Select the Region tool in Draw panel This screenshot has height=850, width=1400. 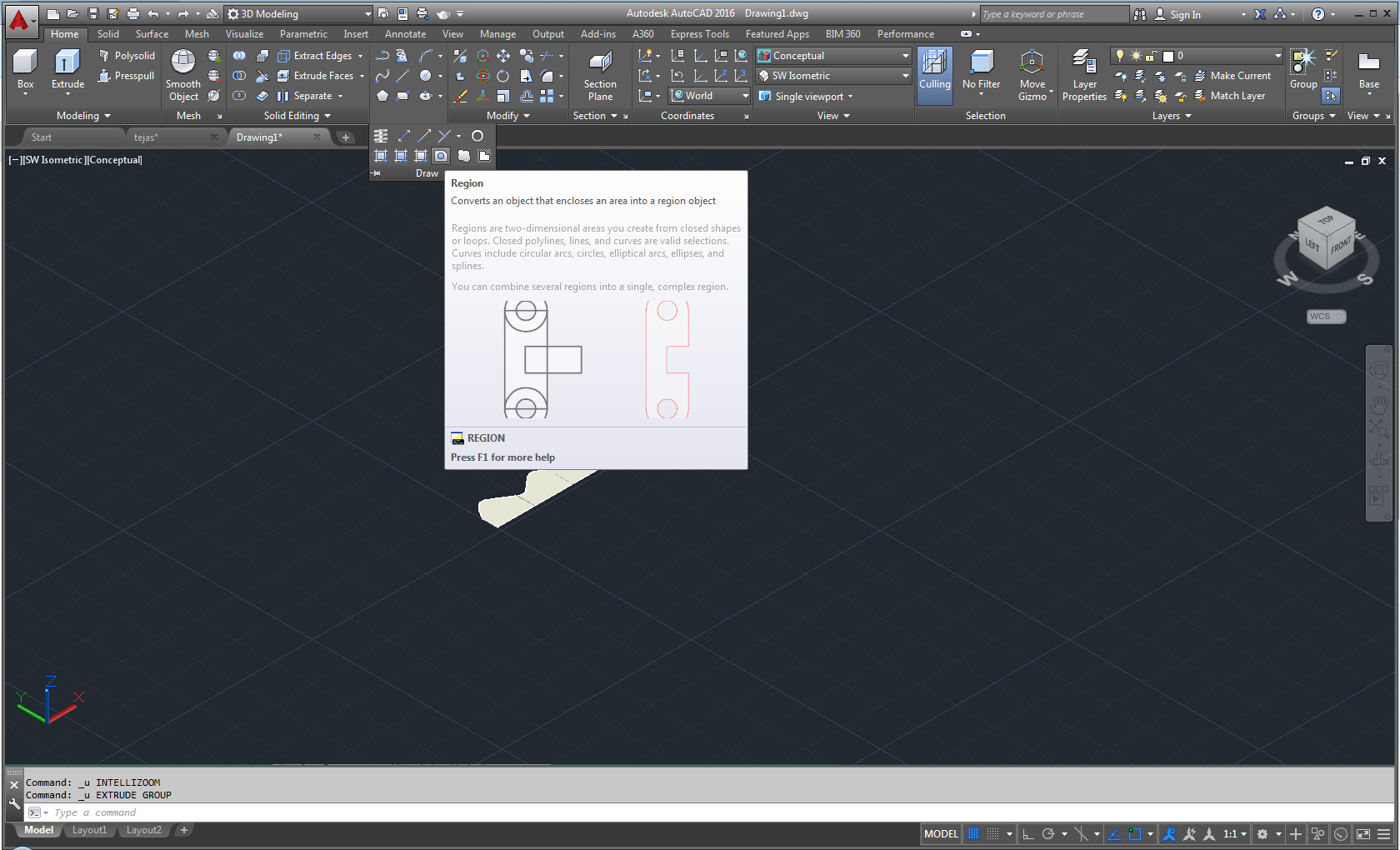[441, 156]
